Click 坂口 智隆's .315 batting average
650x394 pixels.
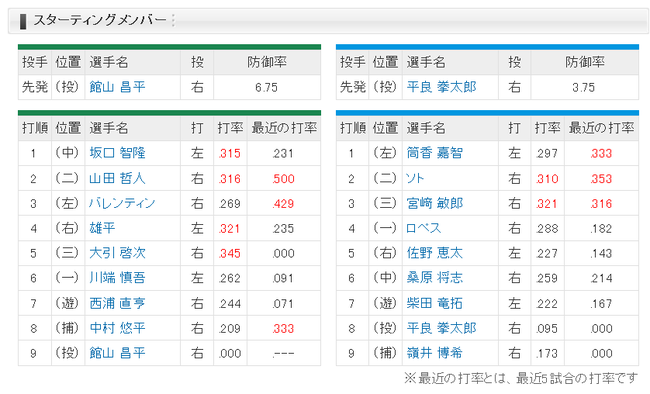(230, 153)
